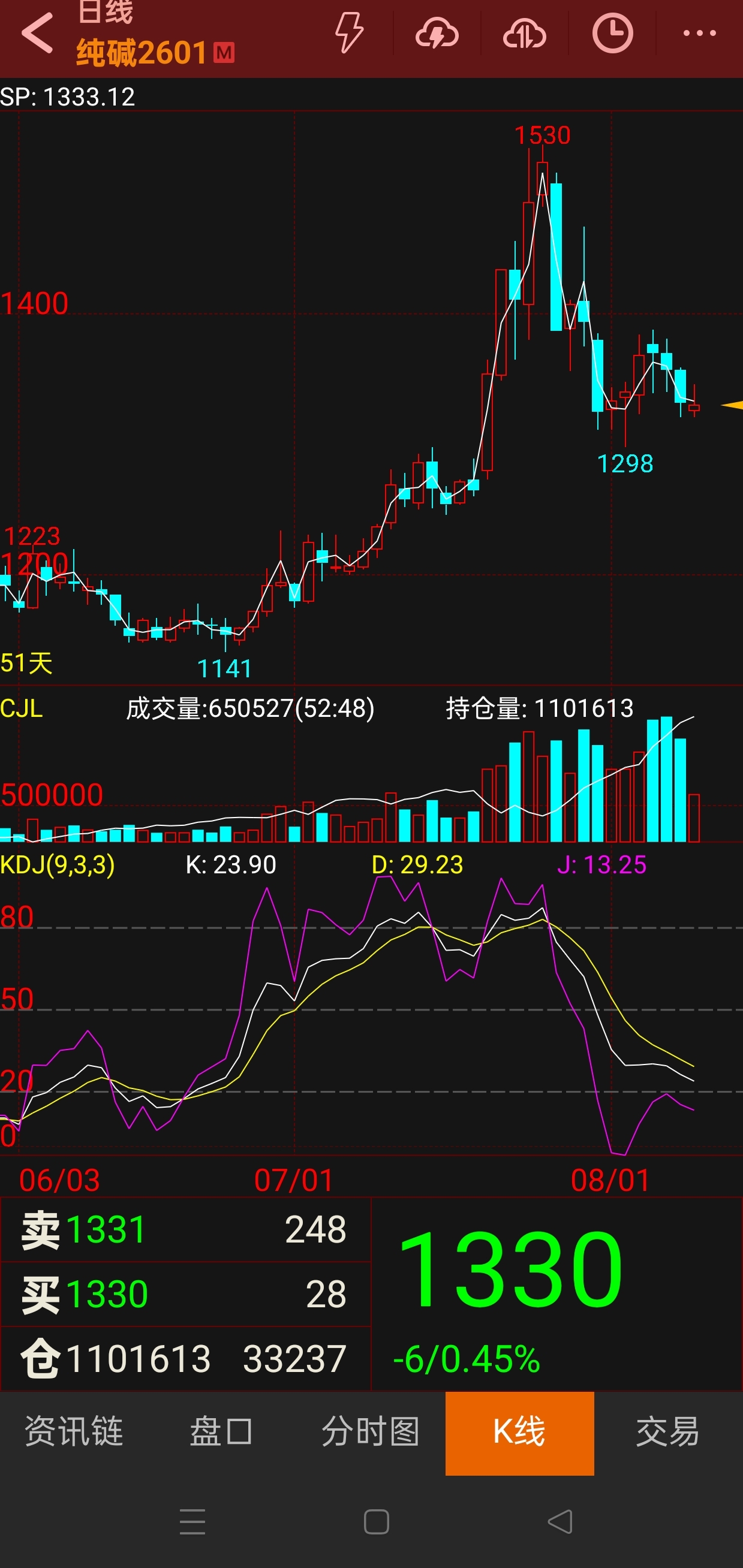
Task: Tap the Android back triangle button
Action: (560, 1522)
